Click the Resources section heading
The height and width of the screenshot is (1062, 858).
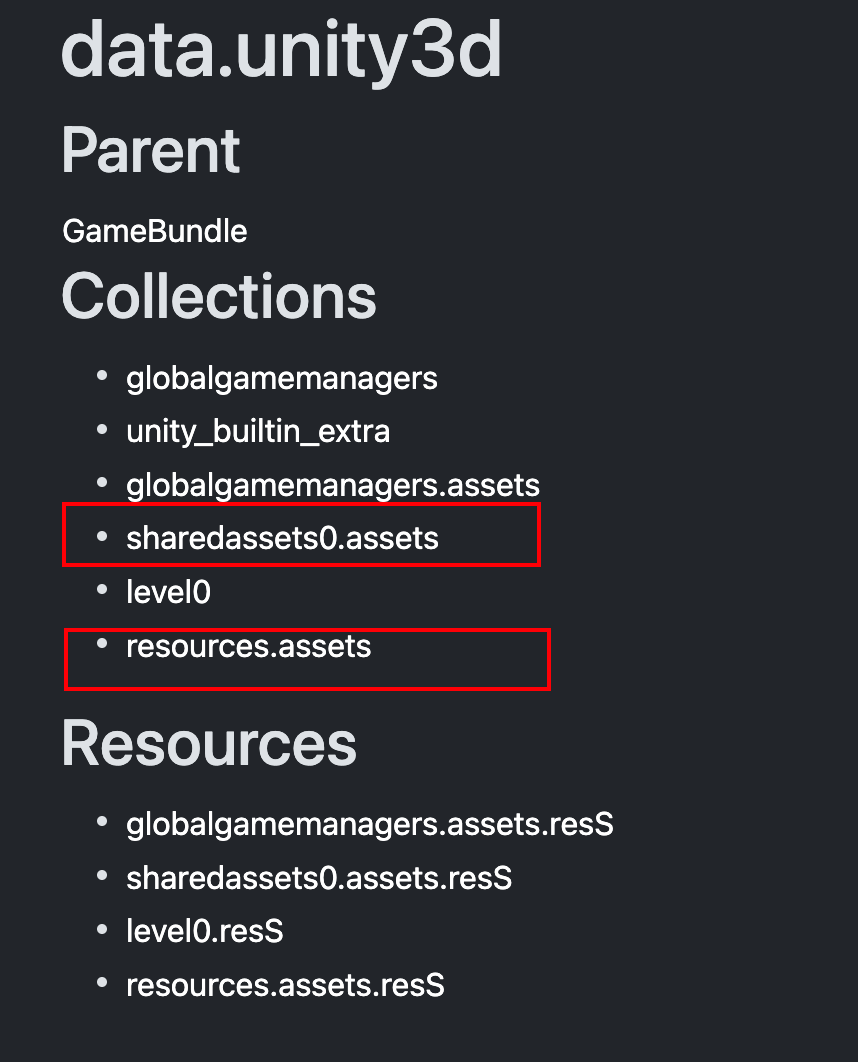tap(209, 743)
